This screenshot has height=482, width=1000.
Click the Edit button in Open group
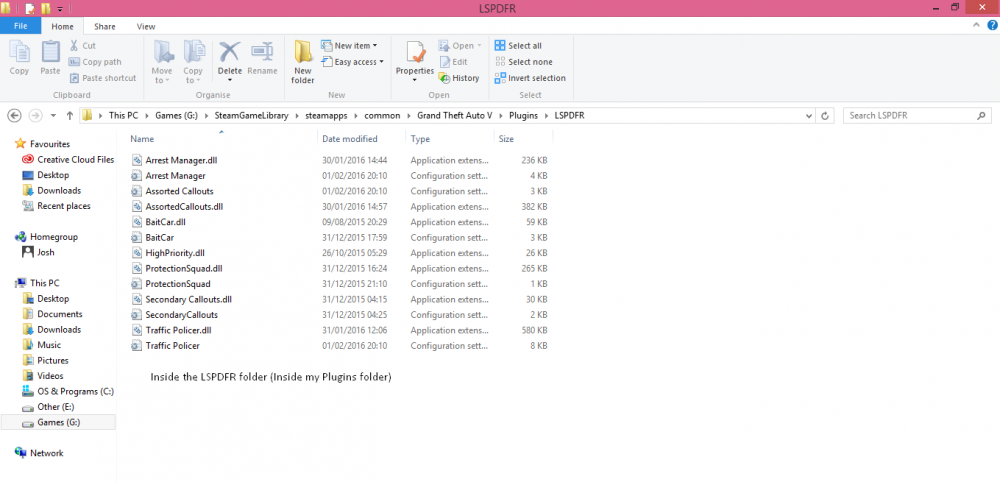[453, 62]
